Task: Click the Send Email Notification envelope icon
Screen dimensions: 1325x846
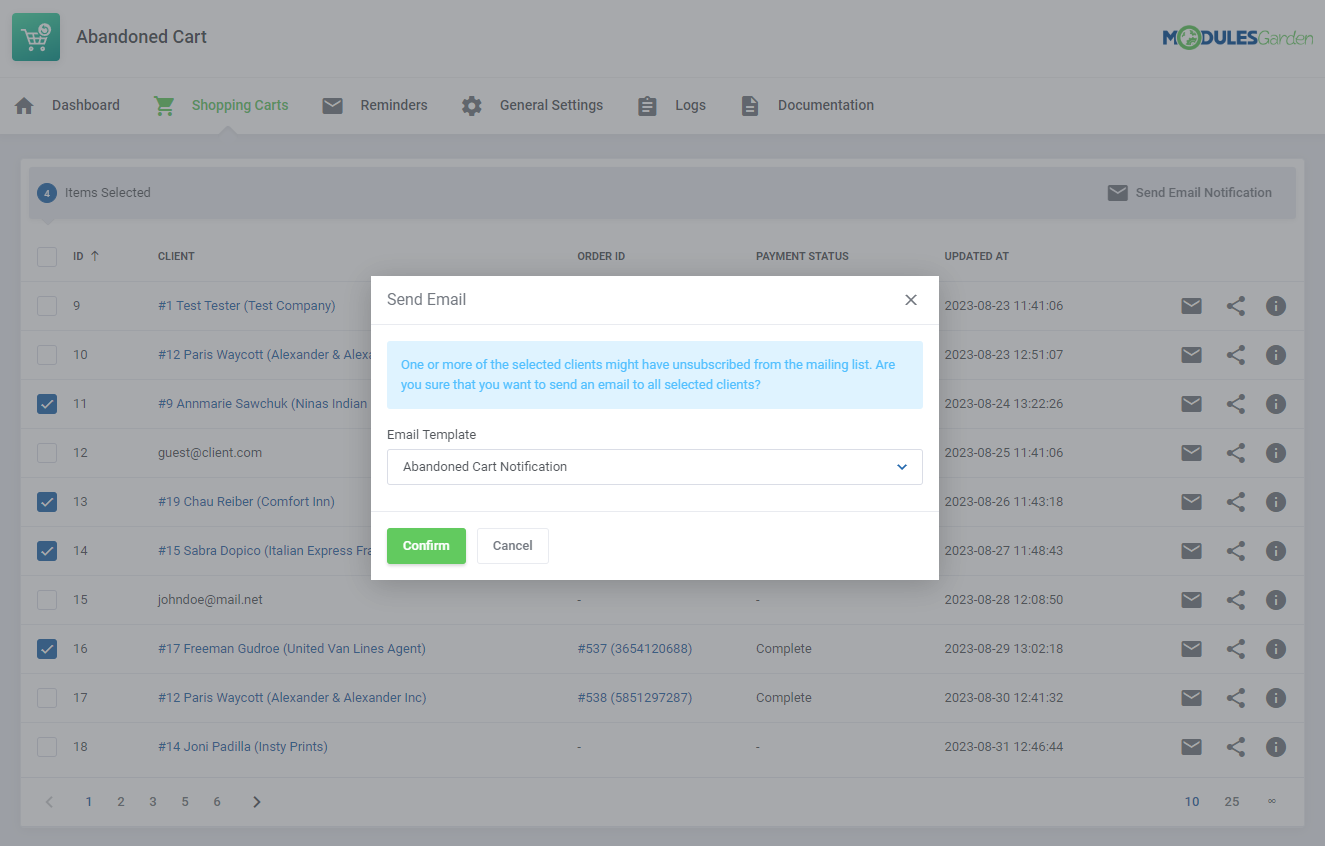Action: pyautogui.click(x=1117, y=192)
